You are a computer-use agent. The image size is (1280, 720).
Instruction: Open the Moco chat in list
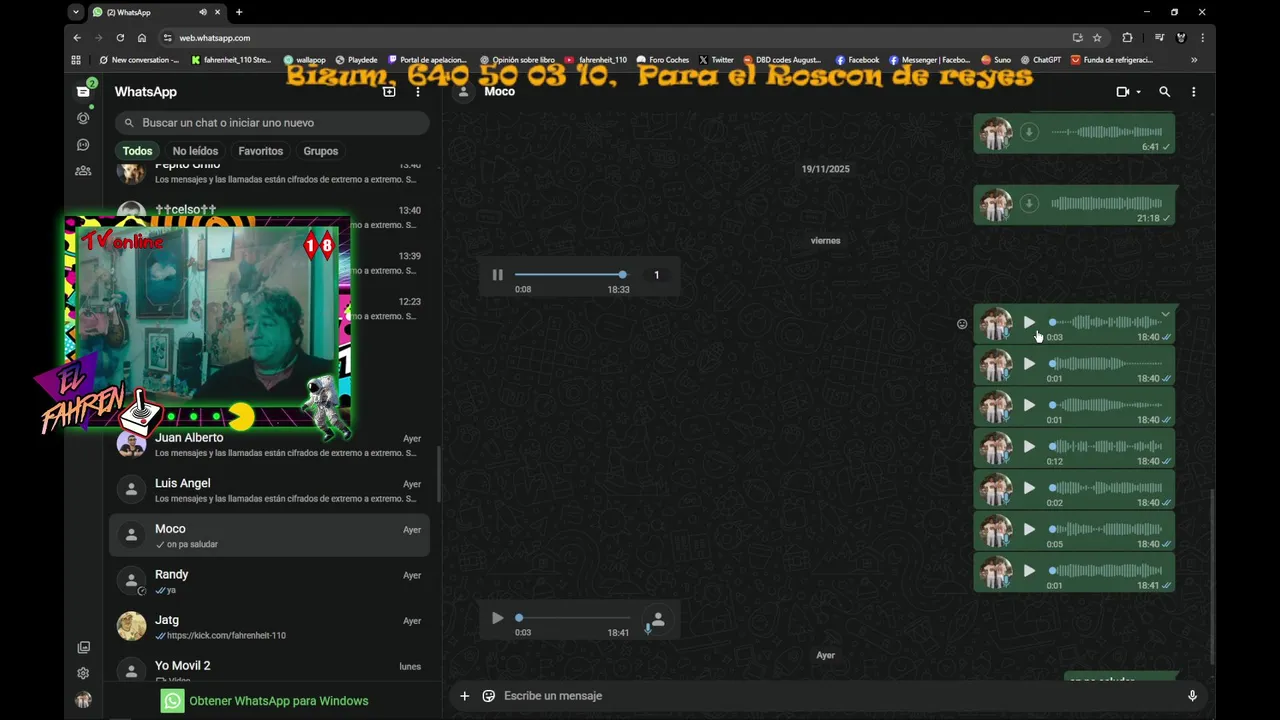click(x=269, y=536)
